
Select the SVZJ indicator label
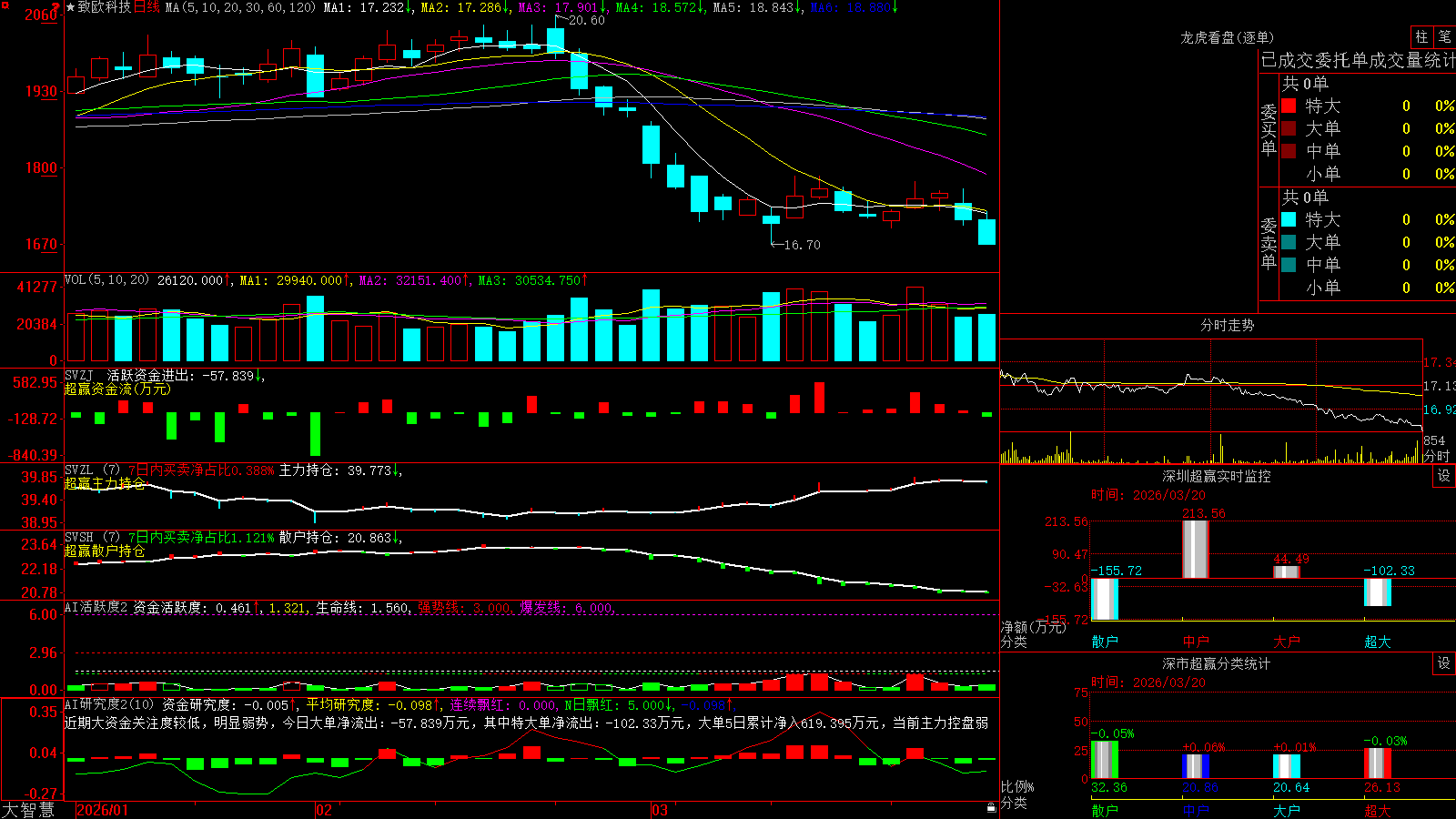pos(79,375)
